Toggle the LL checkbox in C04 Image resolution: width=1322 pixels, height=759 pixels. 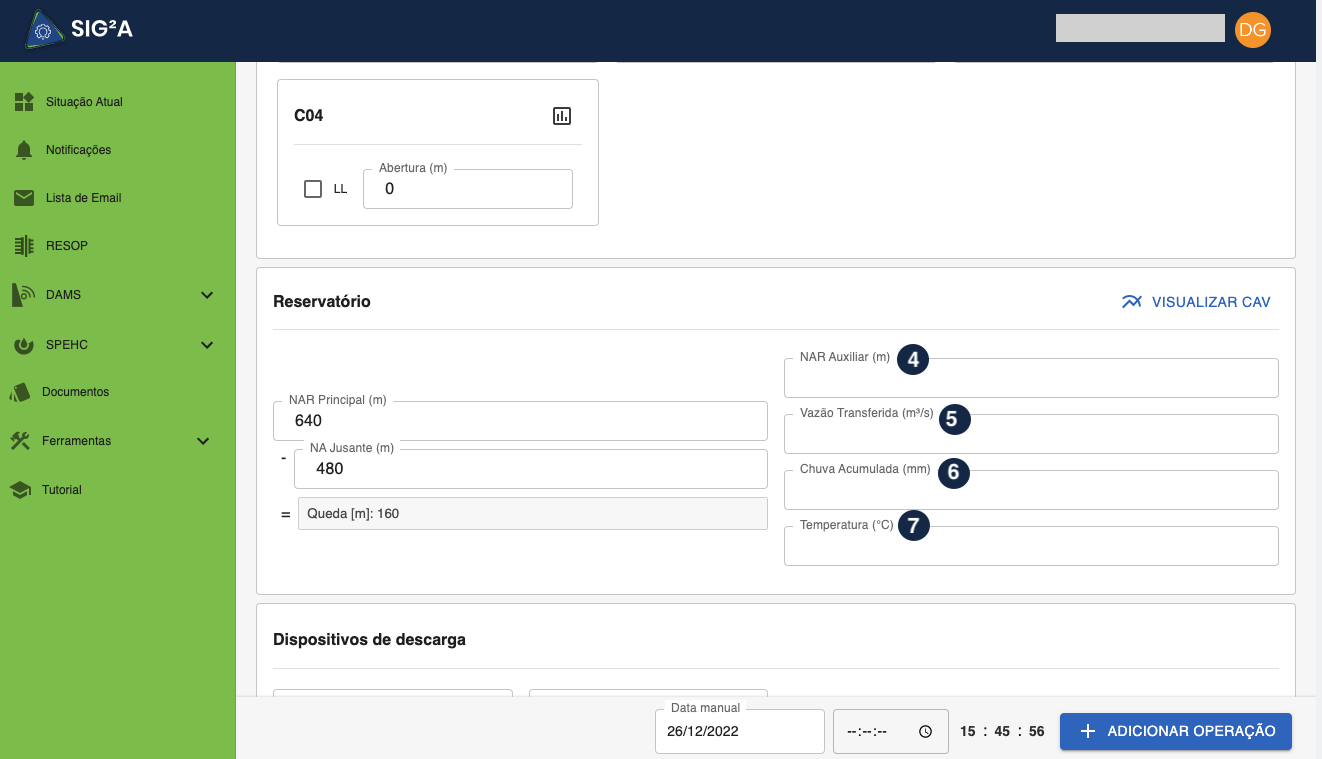(x=313, y=189)
